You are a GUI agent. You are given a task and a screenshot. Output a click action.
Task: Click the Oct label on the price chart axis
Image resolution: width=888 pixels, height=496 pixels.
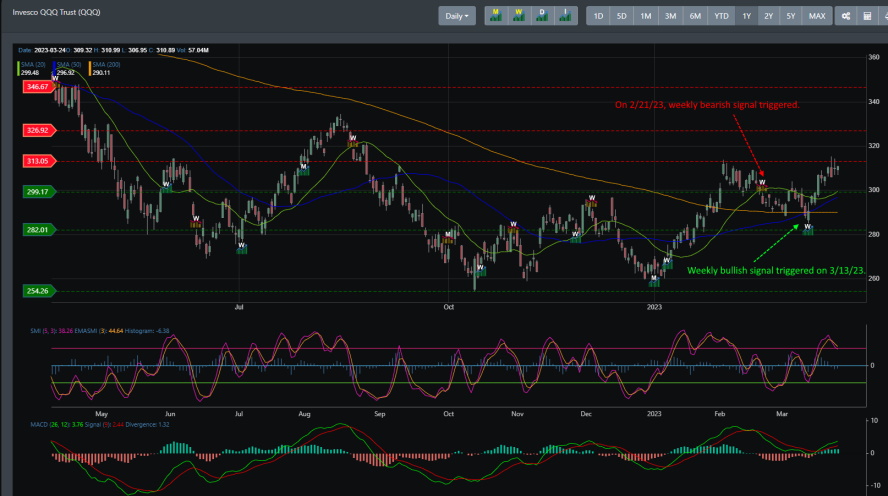(x=449, y=307)
